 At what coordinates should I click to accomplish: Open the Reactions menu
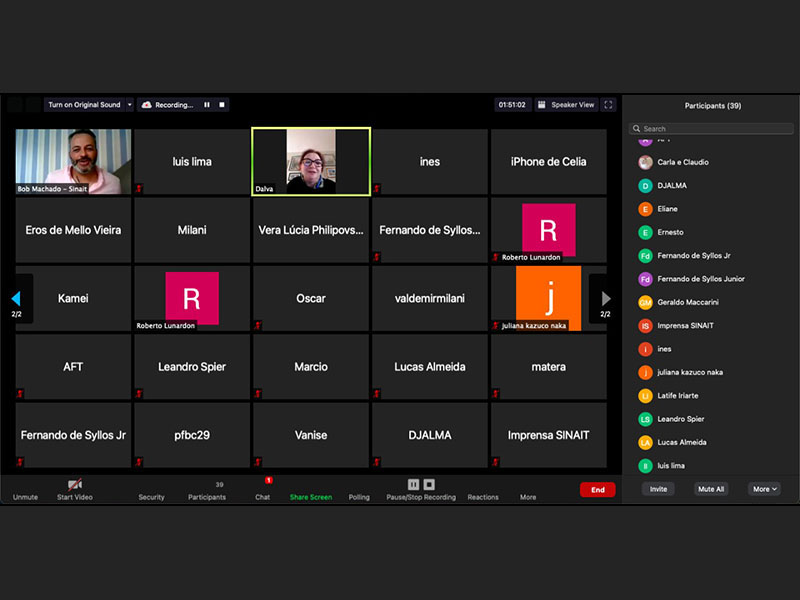click(483, 489)
